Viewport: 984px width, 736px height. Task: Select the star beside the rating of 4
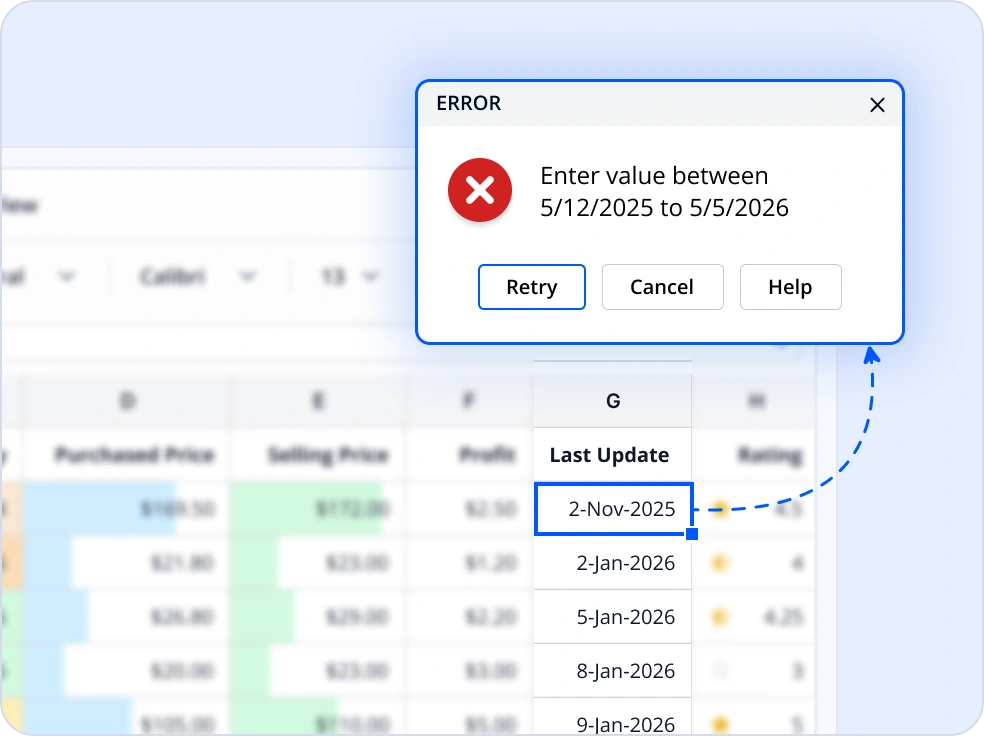click(x=720, y=563)
